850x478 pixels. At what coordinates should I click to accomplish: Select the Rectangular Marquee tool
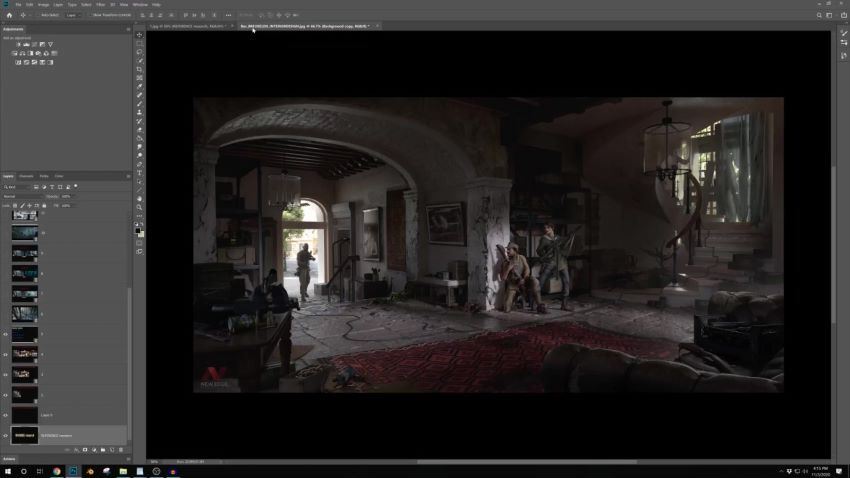[x=139, y=43]
